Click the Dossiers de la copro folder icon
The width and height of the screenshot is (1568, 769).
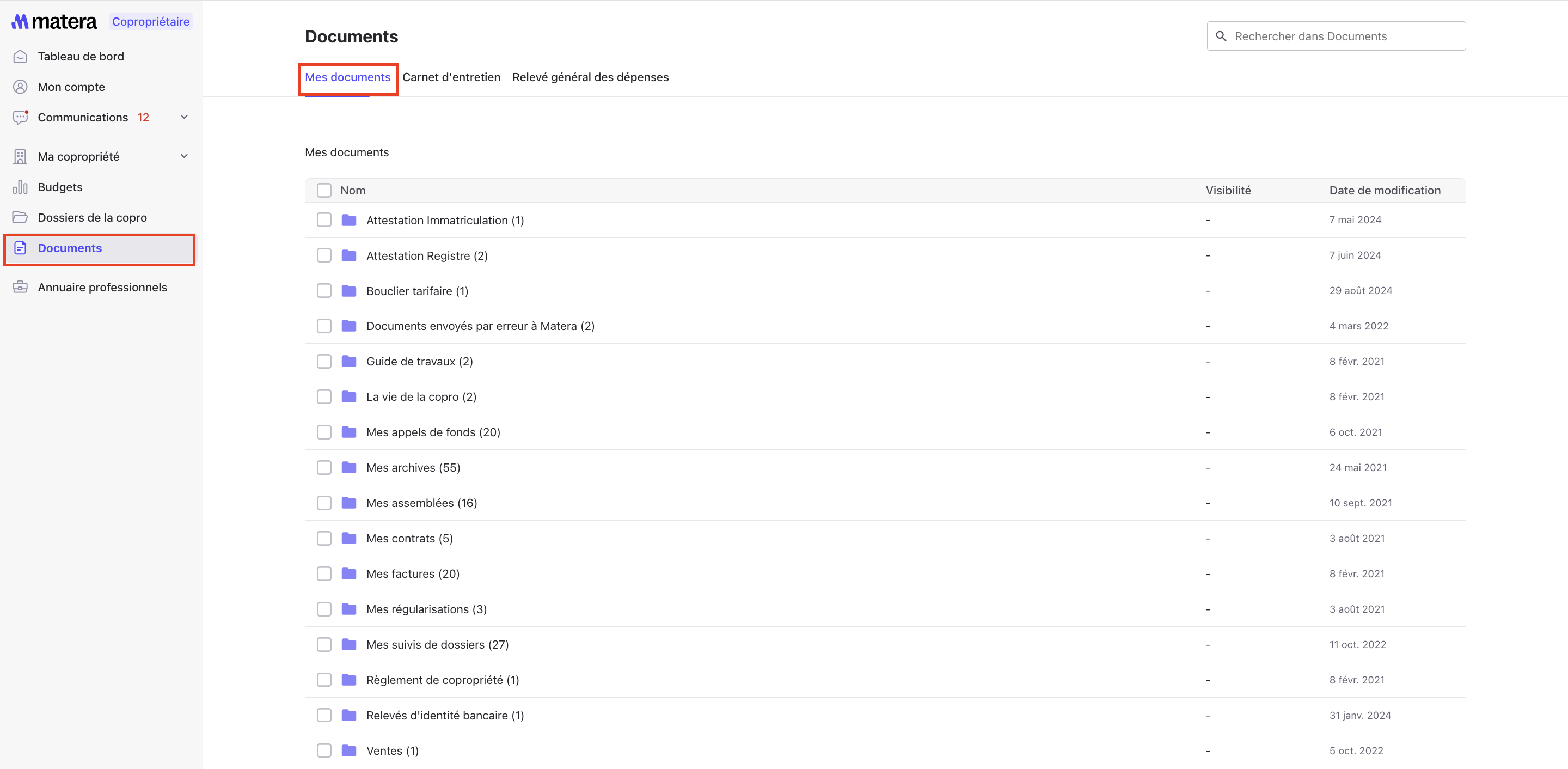[20, 217]
